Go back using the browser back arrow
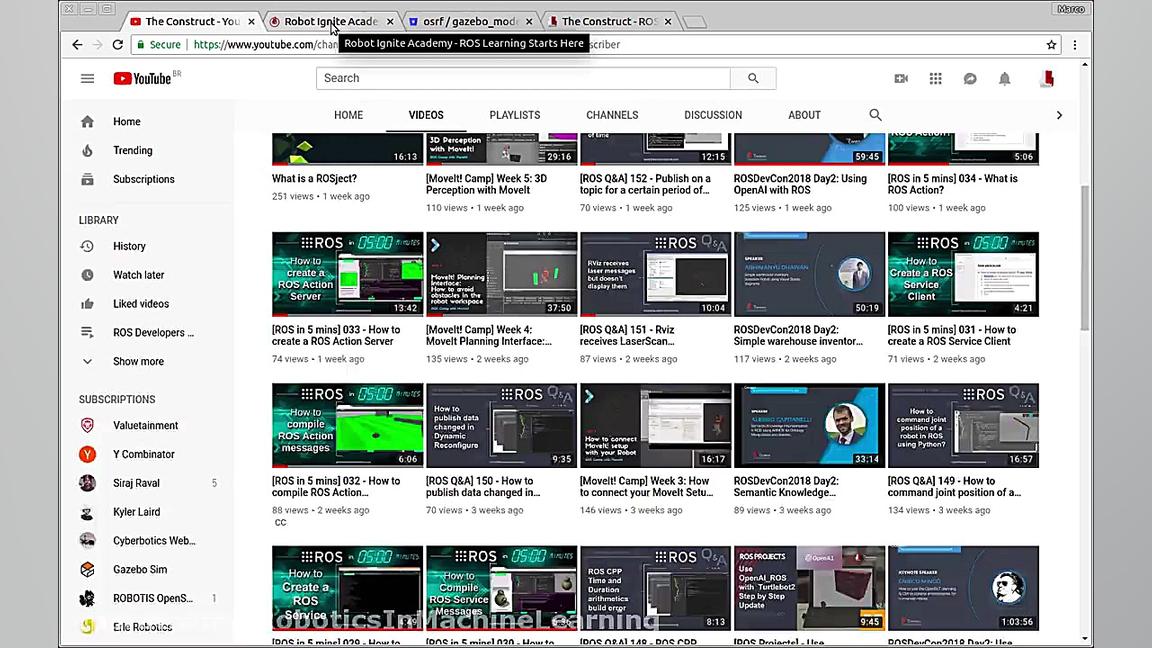This screenshot has height=648, width=1152. (77, 45)
